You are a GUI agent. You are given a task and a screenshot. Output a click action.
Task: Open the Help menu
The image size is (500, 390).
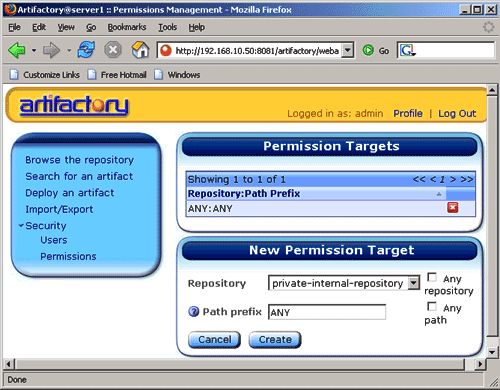tap(196, 27)
